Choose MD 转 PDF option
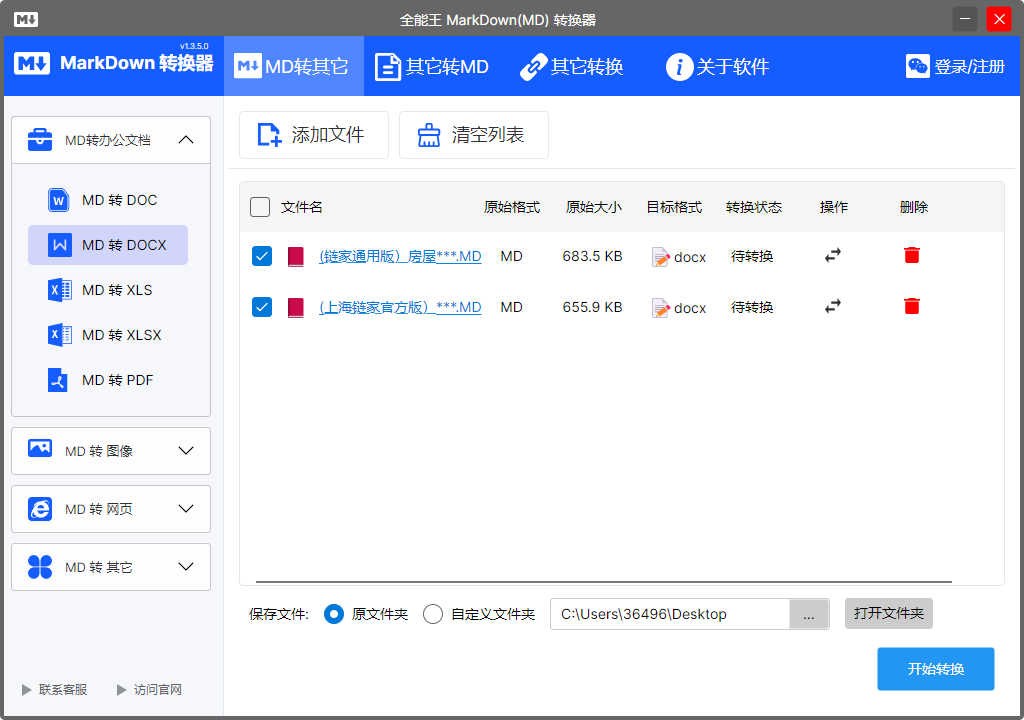 click(x=108, y=380)
